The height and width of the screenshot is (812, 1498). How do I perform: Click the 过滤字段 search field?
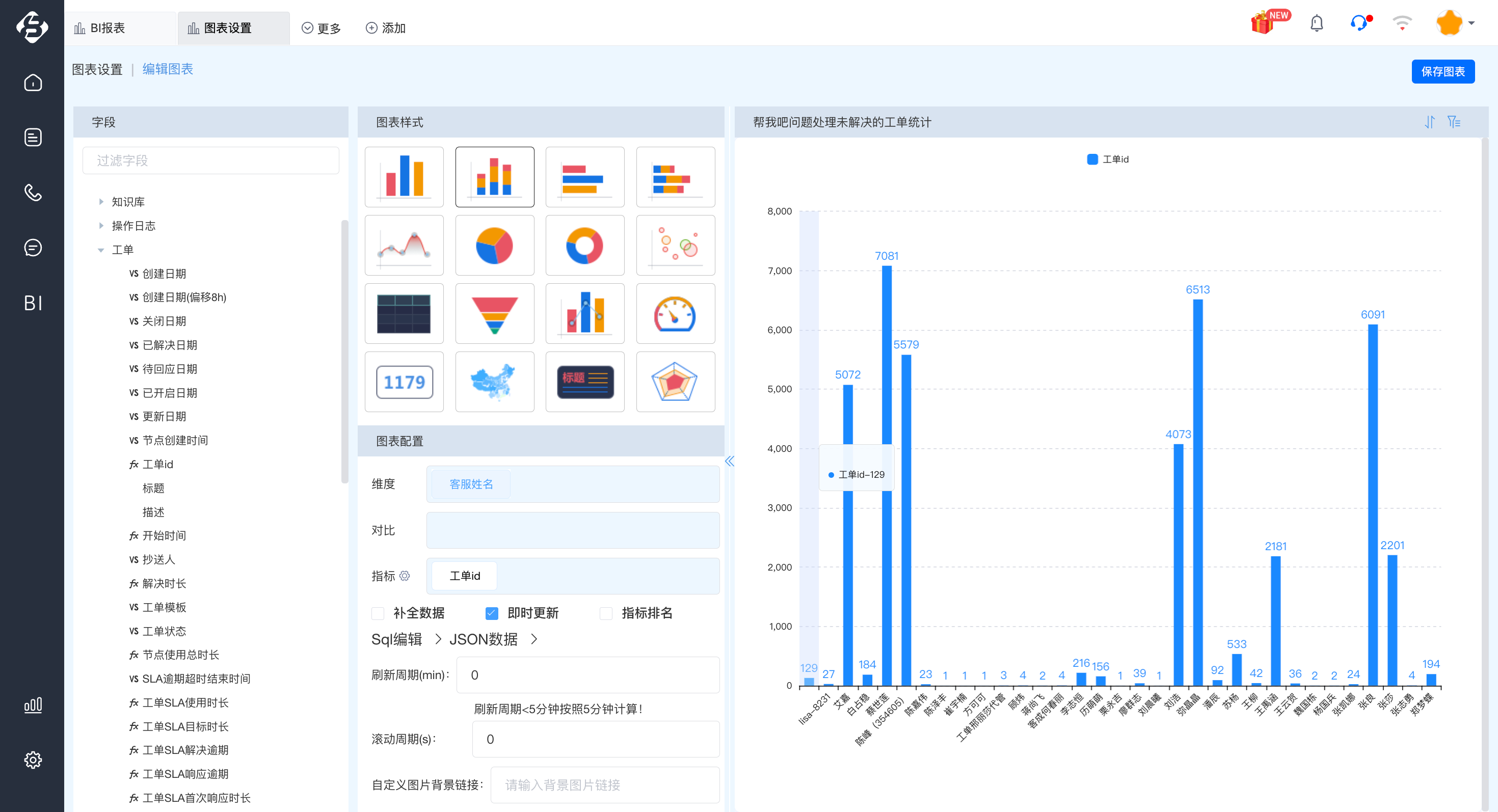[210, 160]
